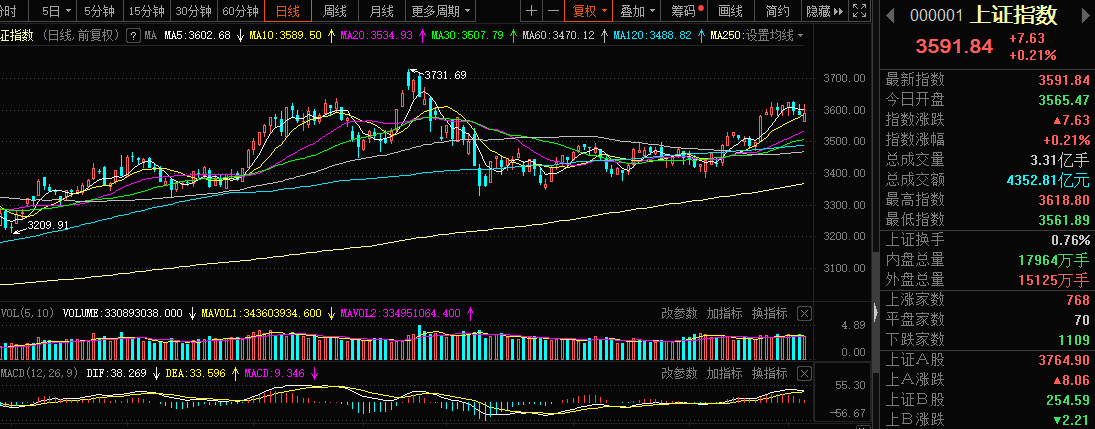Toggle the 画线 drawing tools

[x=731, y=12]
